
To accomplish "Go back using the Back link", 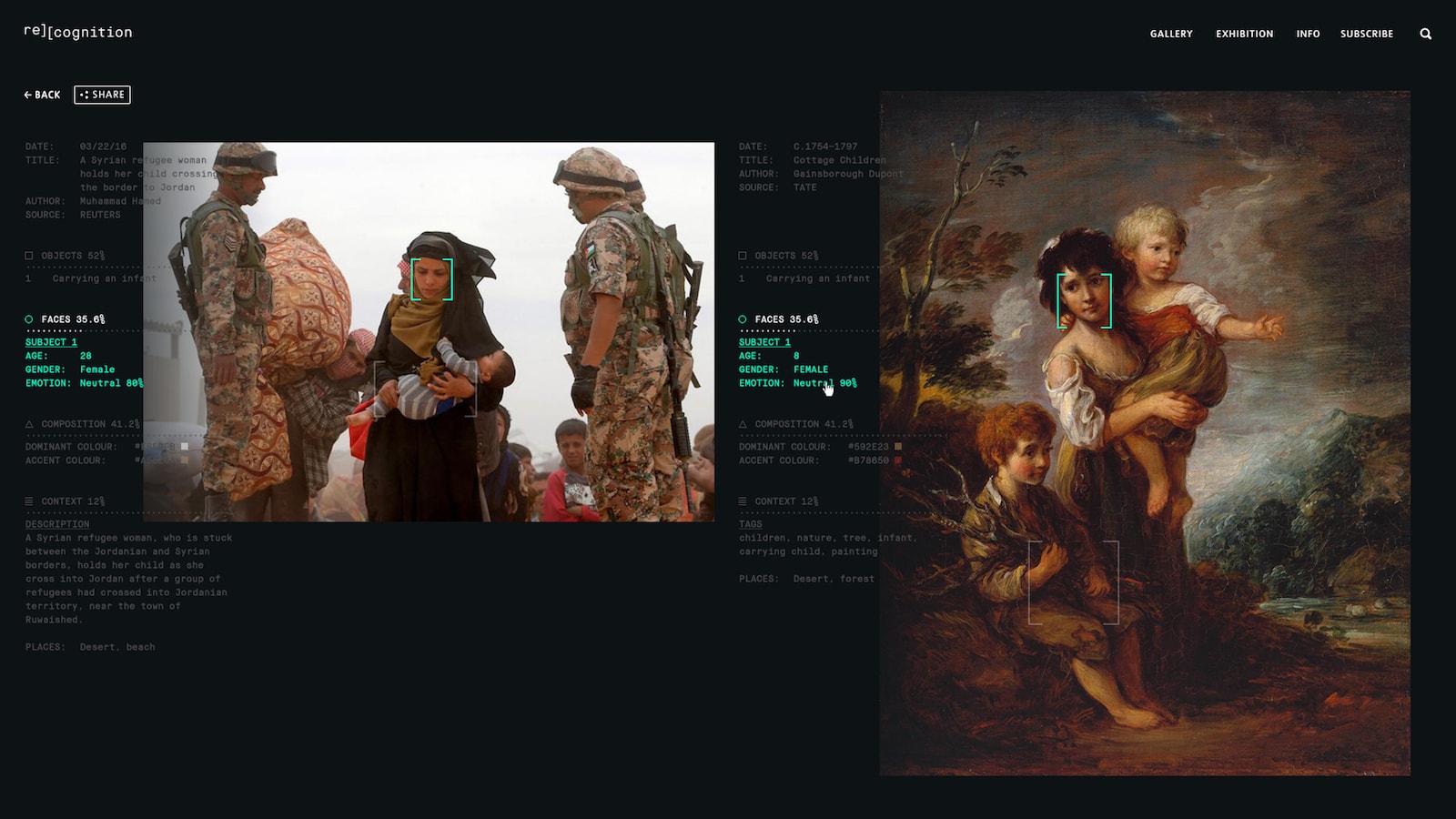I will pyautogui.click(x=42, y=95).
